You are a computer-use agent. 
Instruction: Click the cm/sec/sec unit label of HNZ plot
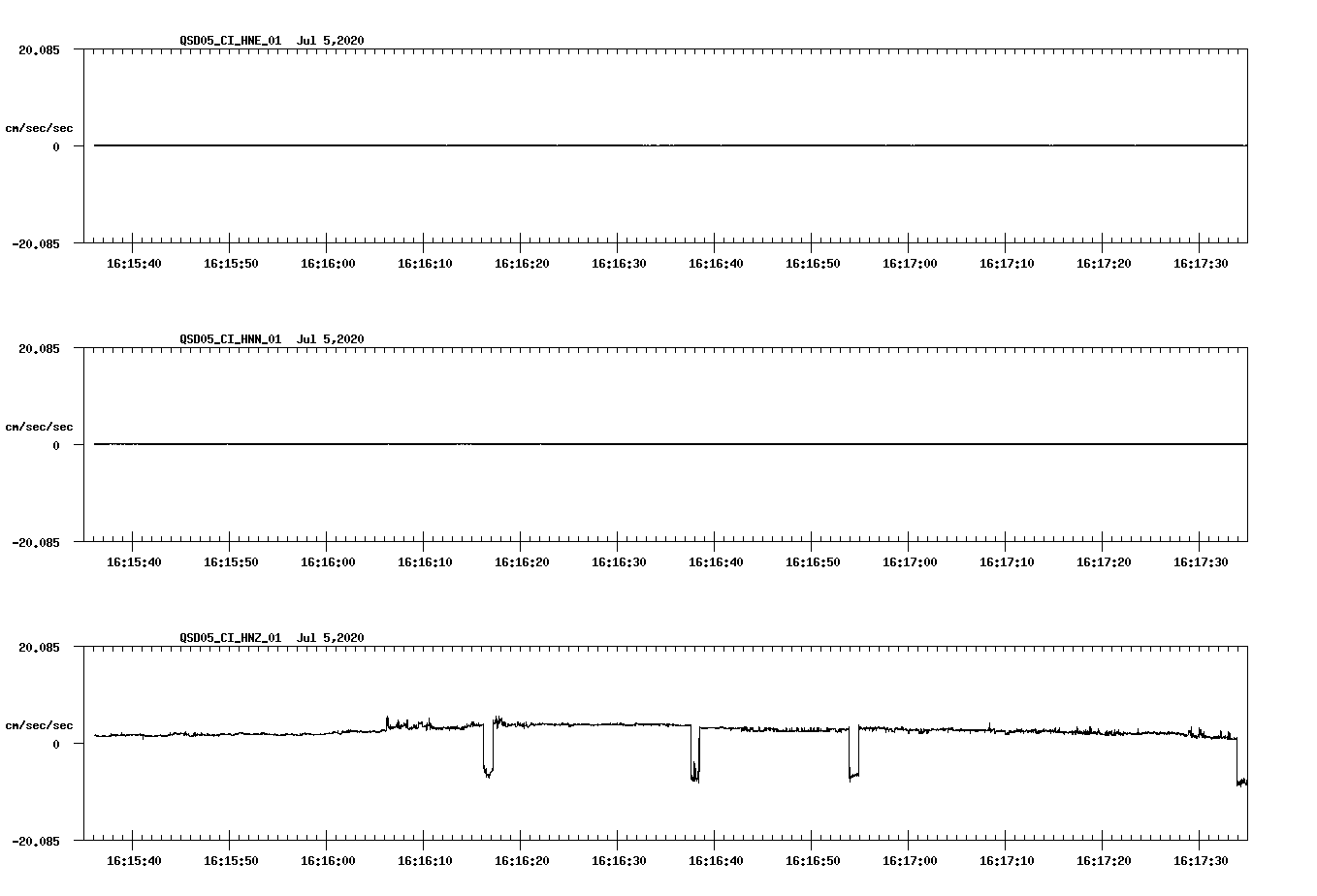tap(39, 725)
